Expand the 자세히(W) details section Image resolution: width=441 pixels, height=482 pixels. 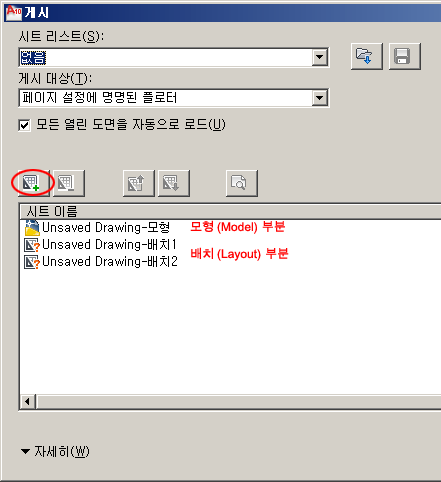(55, 452)
